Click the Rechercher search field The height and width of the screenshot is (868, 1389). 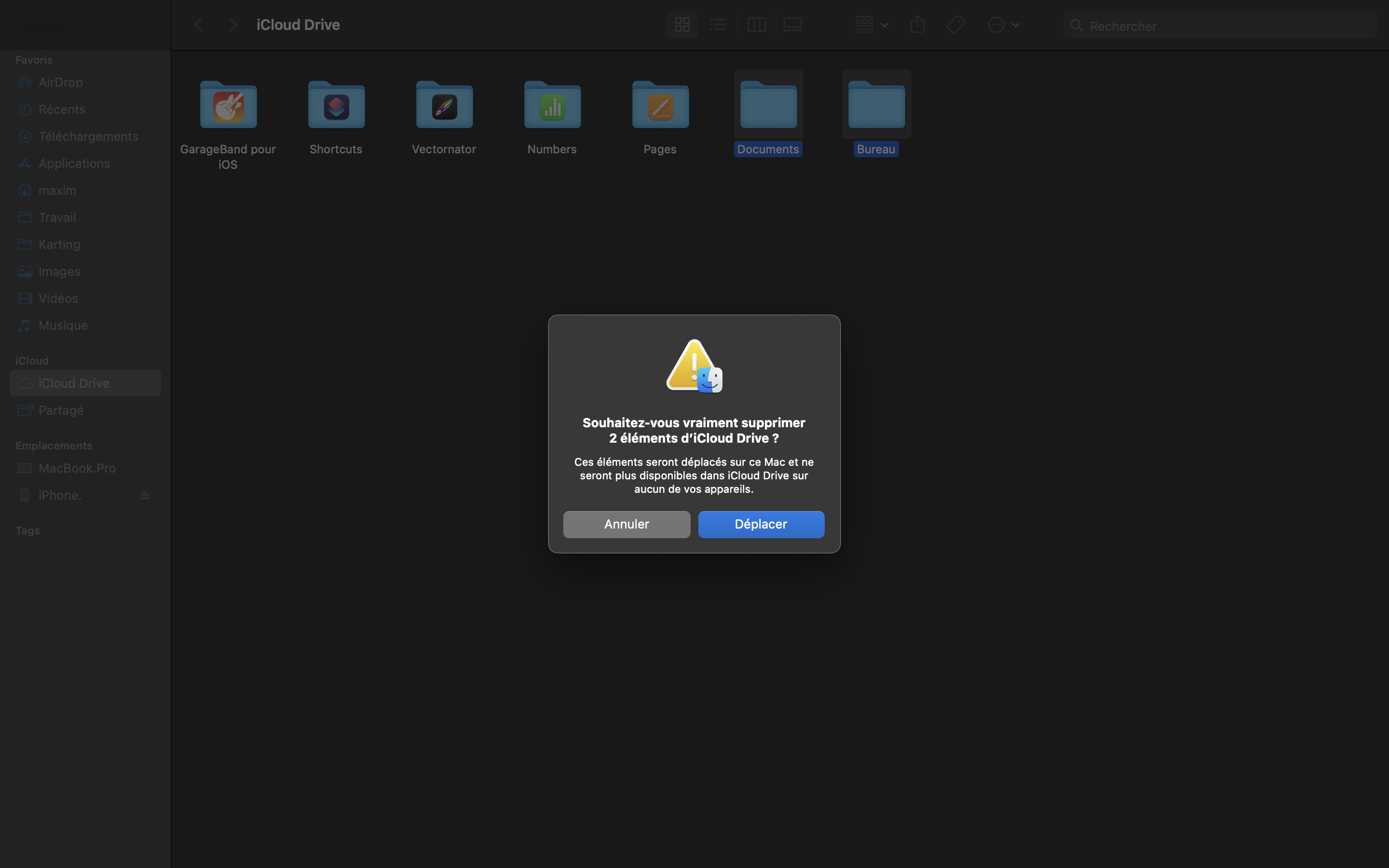pyautogui.click(x=1228, y=26)
